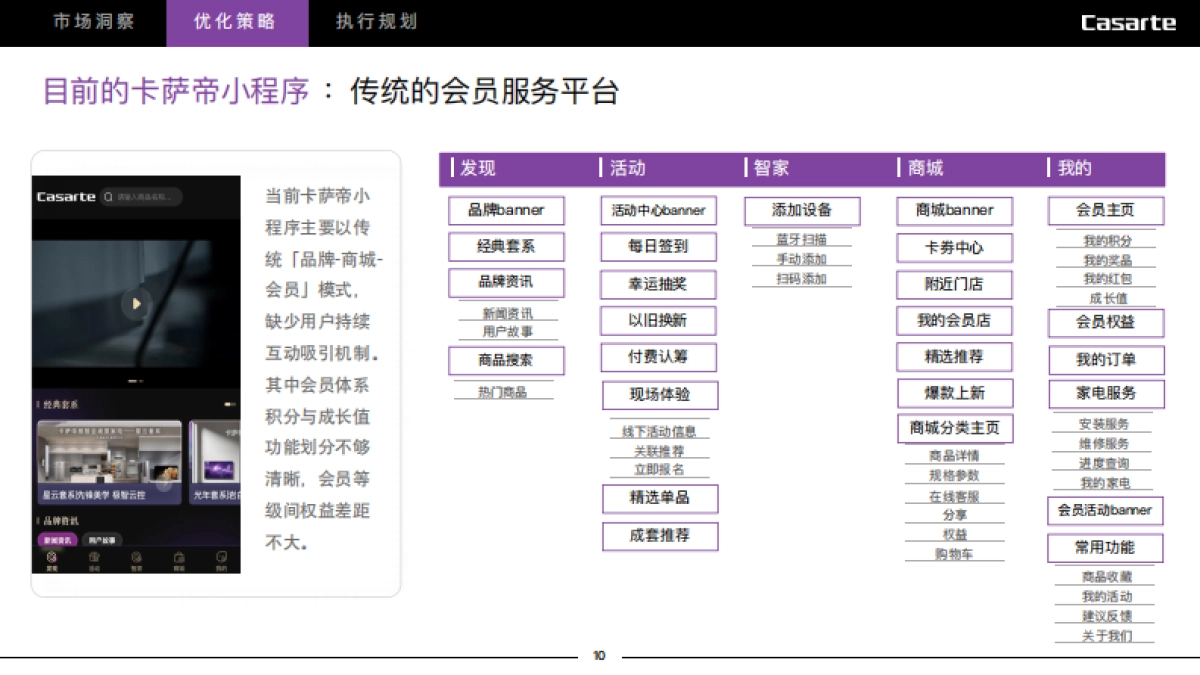Open the 蓝牙扫描 link
The image size is (1200, 675).
coord(800,239)
